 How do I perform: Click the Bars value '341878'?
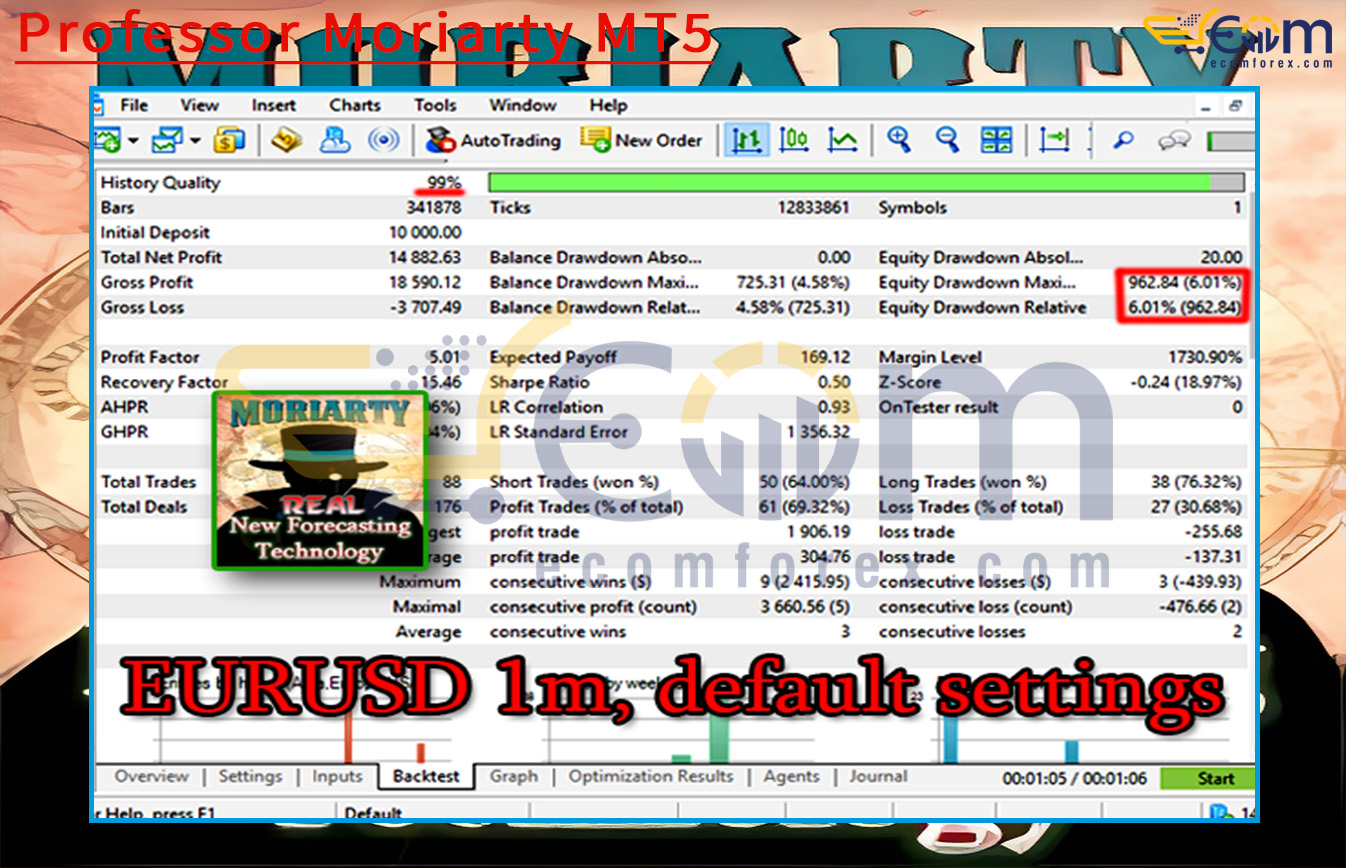434,208
